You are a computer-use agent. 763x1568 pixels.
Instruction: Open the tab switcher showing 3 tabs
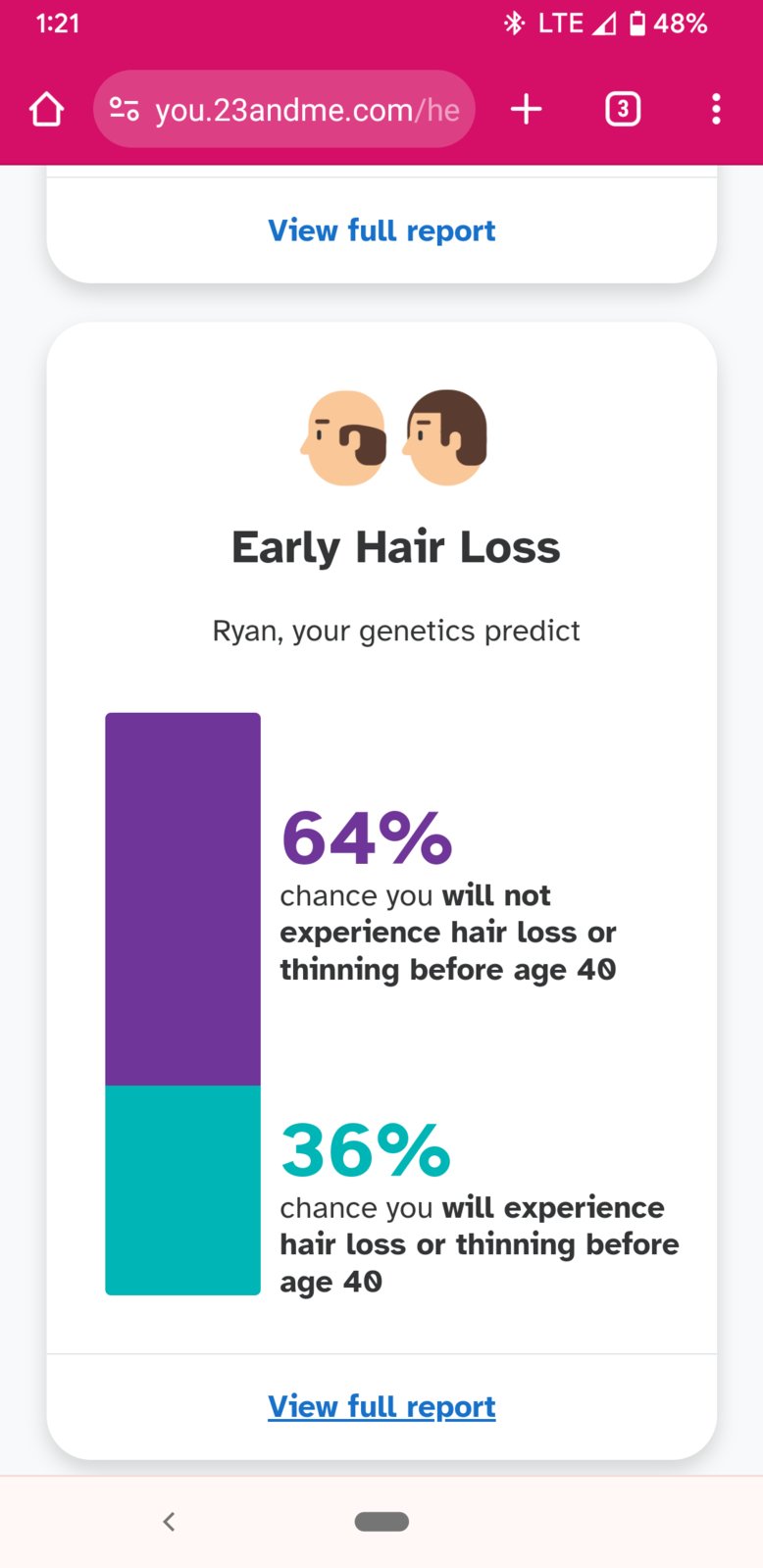(623, 109)
